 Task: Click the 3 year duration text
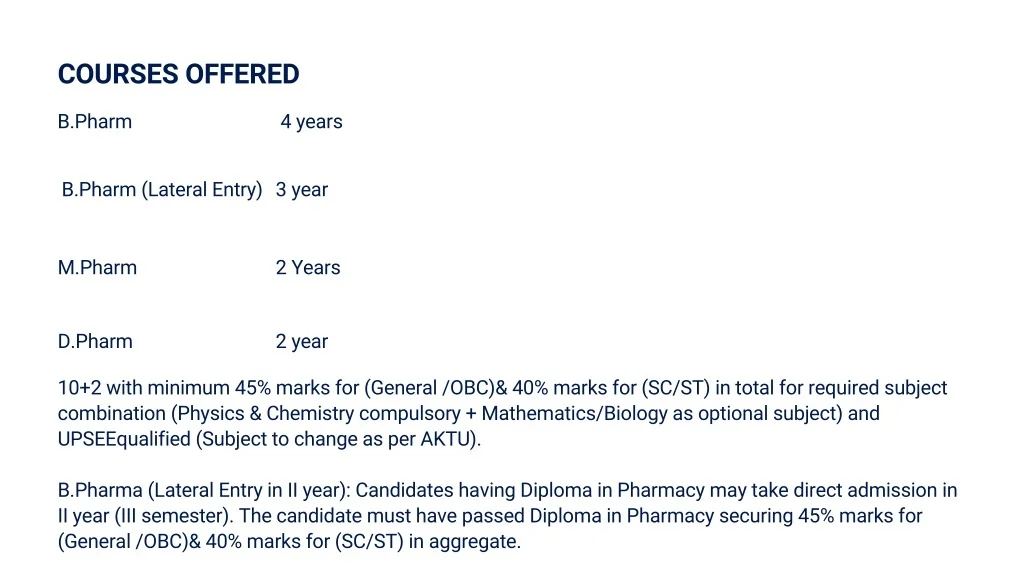click(x=302, y=190)
